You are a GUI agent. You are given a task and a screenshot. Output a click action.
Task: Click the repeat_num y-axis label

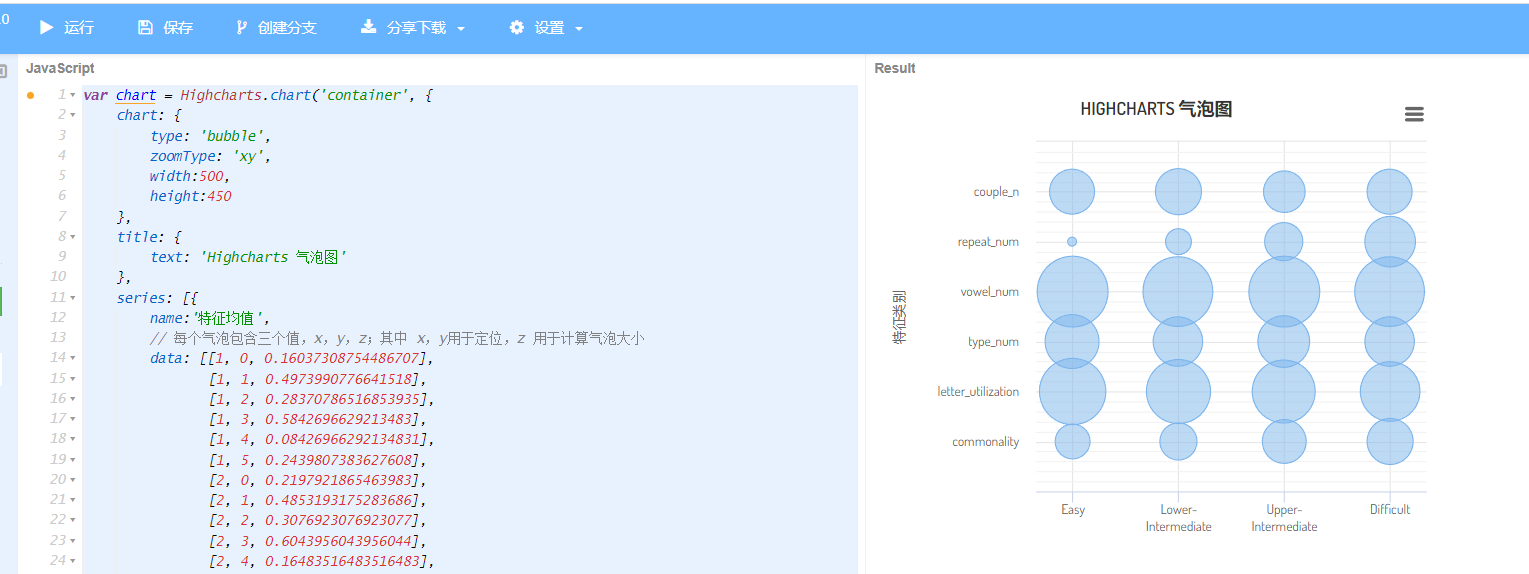988,242
